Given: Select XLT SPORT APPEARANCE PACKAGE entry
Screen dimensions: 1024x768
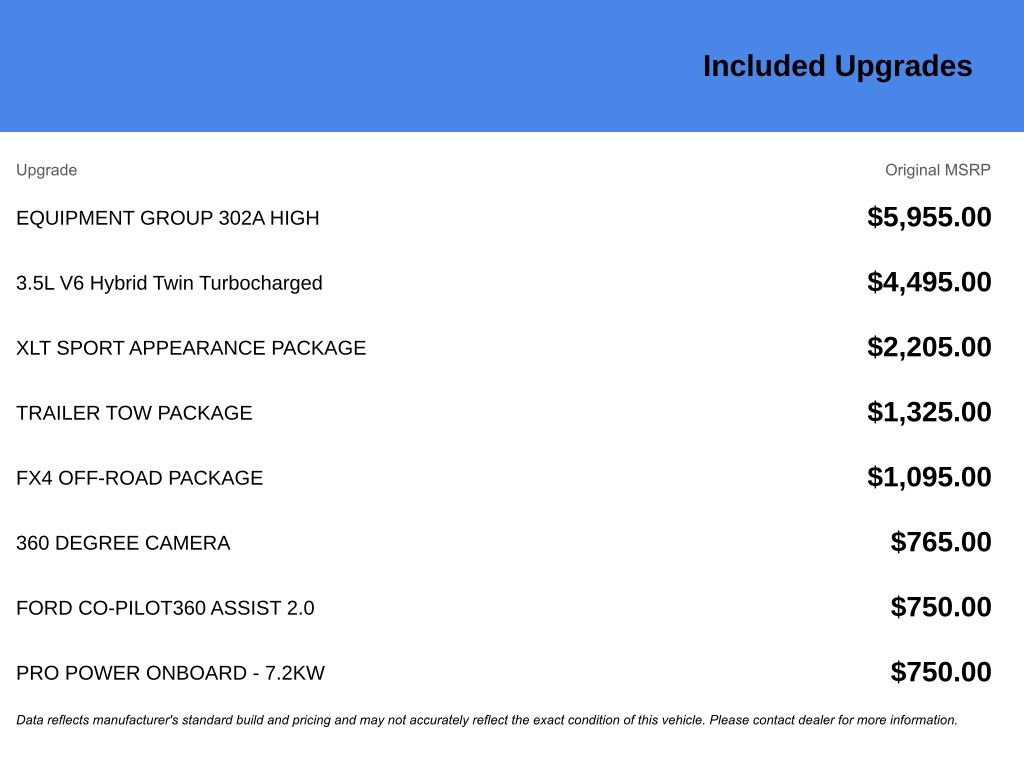Looking at the screenshot, I should point(191,348).
